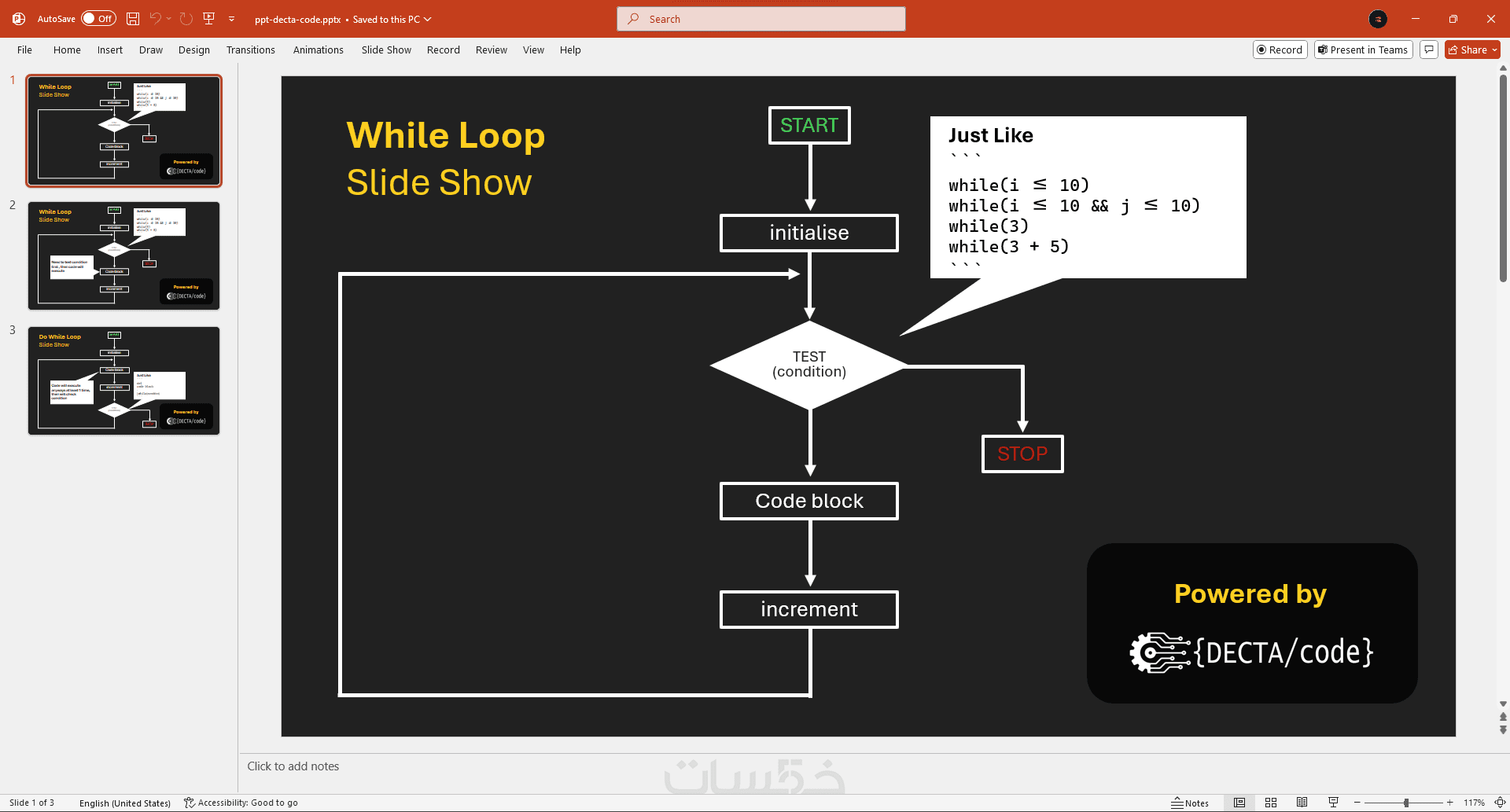Open the File menu

pos(25,50)
